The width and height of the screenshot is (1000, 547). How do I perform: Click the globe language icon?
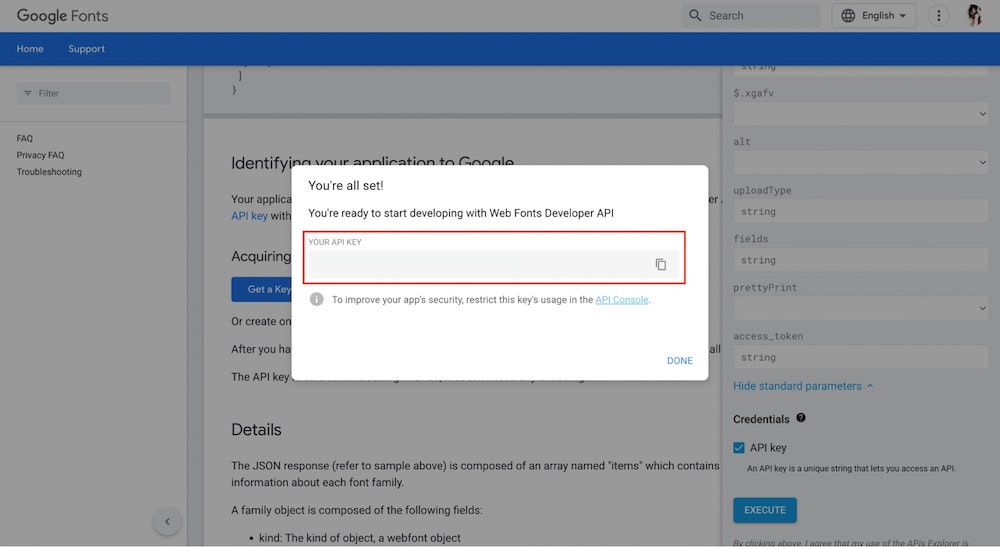849,16
